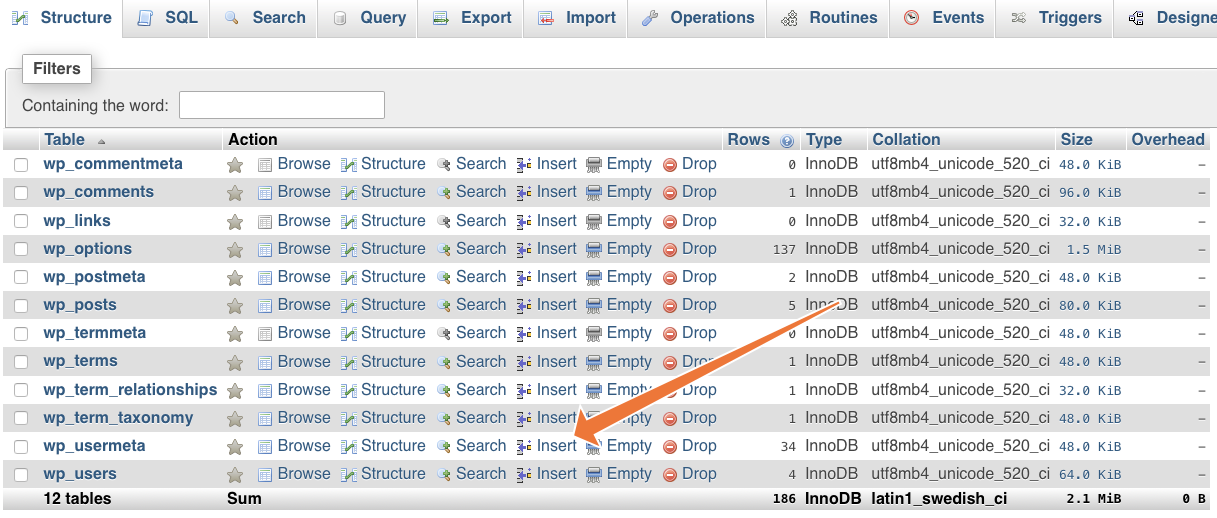Select the wp_options row checkbox

pyautogui.click(x=21, y=250)
